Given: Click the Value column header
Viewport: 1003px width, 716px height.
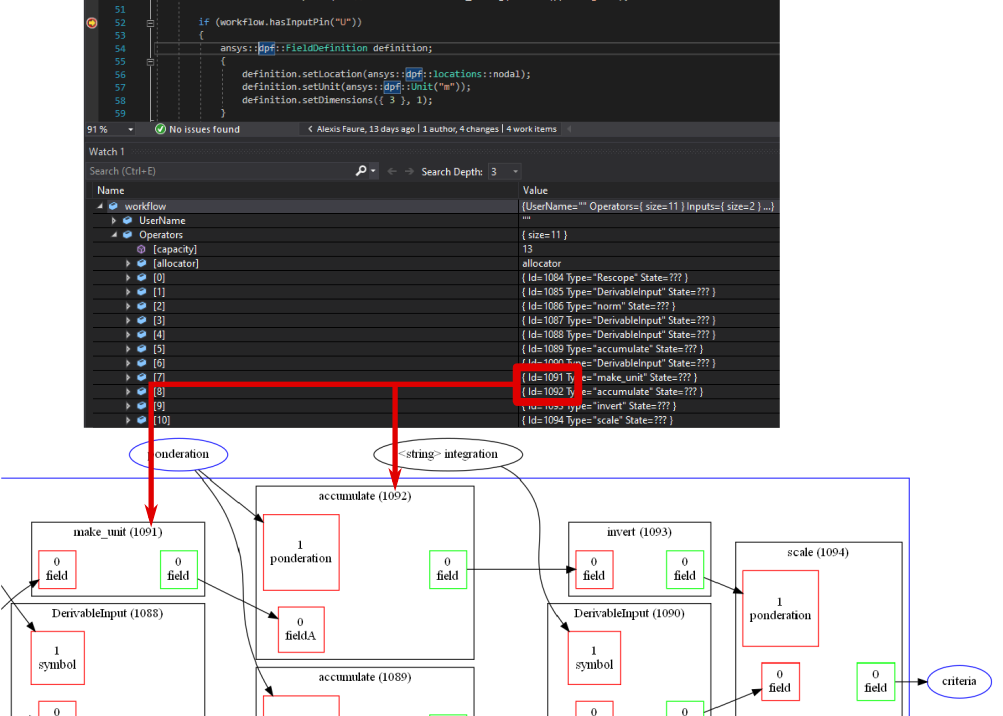Looking at the screenshot, I should click(535, 191).
